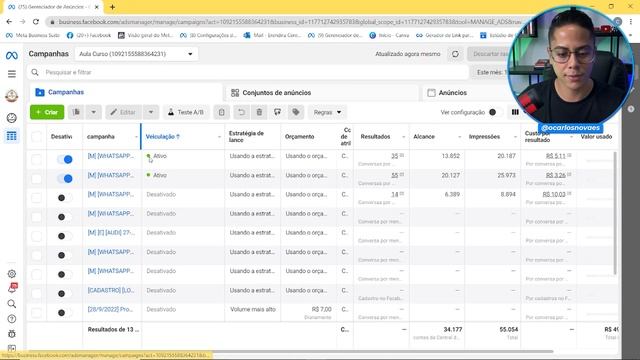This screenshot has width=640, height=360.
Task: Open the Impressões column dropdown arrow
Action: click(x=515, y=137)
